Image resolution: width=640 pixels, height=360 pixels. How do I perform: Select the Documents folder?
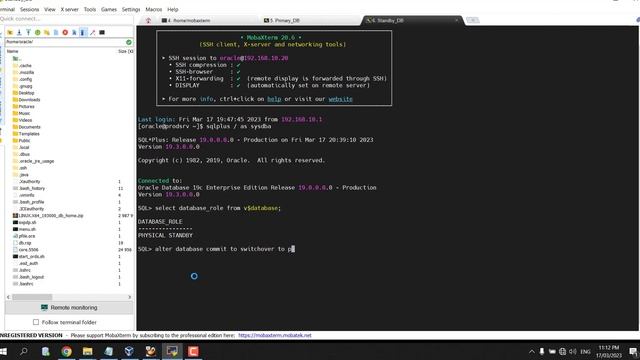[30, 127]
